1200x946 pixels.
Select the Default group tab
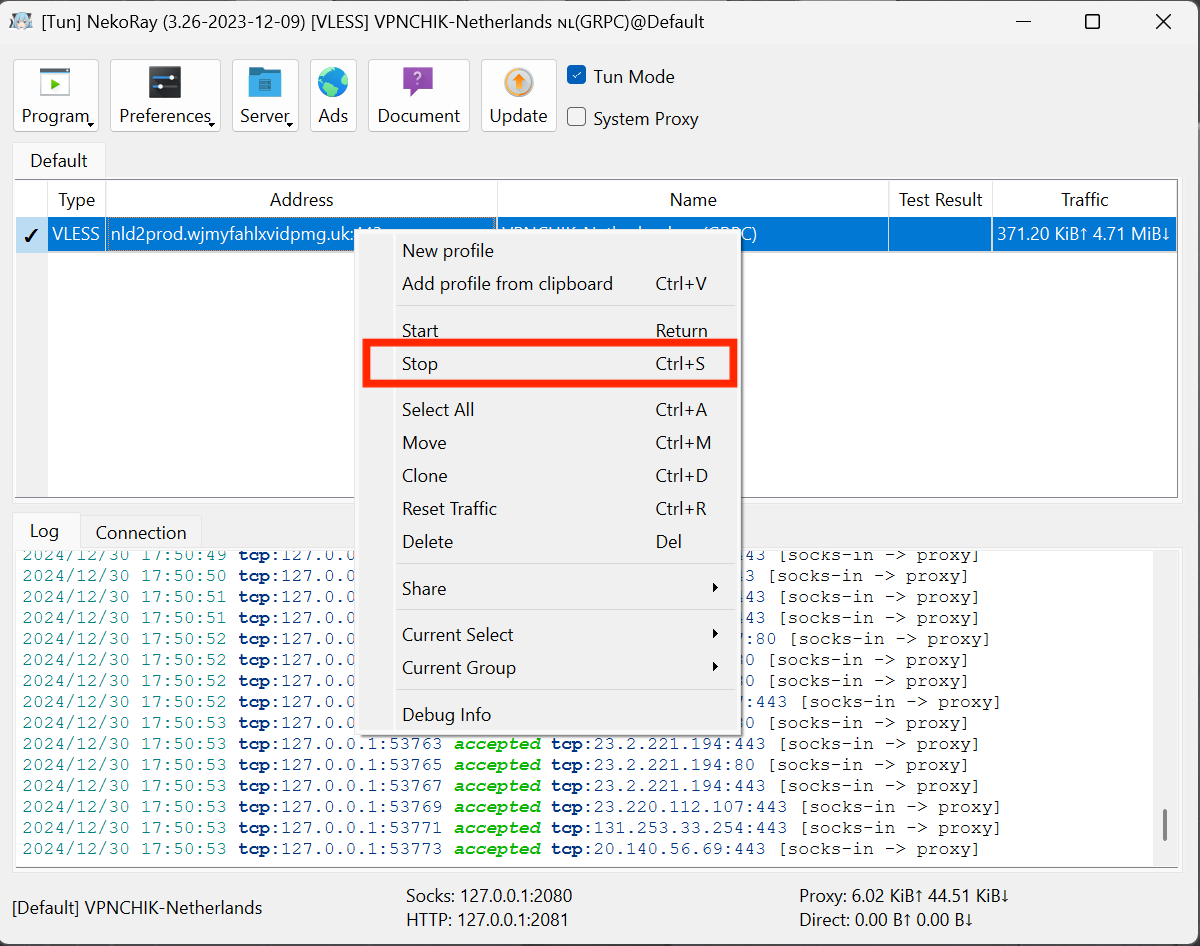tap(58, 161)
